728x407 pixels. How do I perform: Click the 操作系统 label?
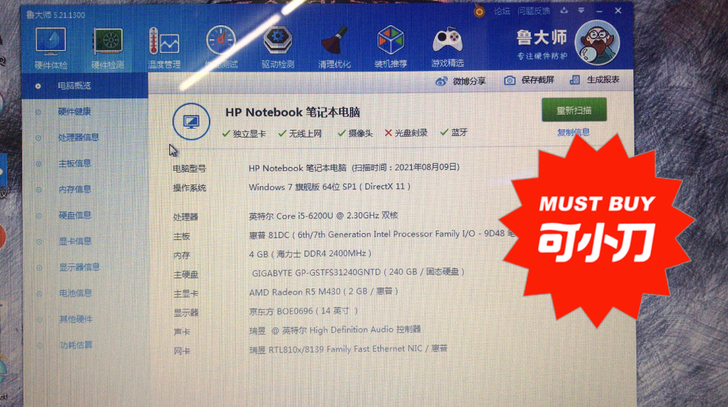click(189, 188)
